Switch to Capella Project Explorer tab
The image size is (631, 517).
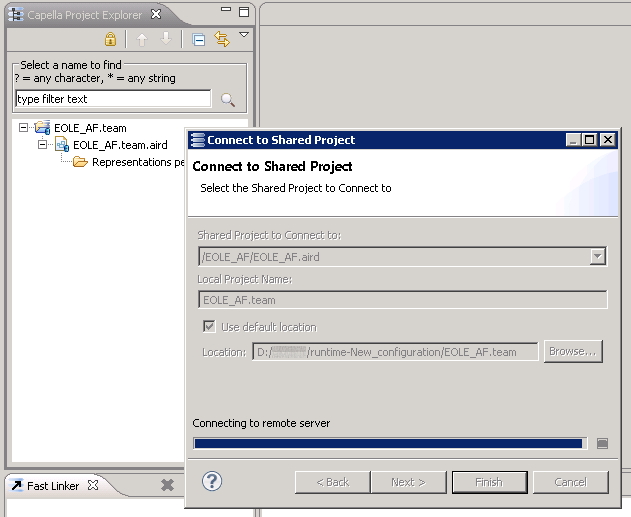[x=78, y=15]
